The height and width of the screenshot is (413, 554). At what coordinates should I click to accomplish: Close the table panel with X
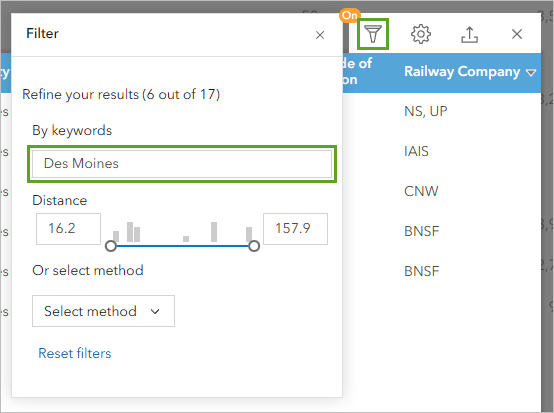coord(517,34)
